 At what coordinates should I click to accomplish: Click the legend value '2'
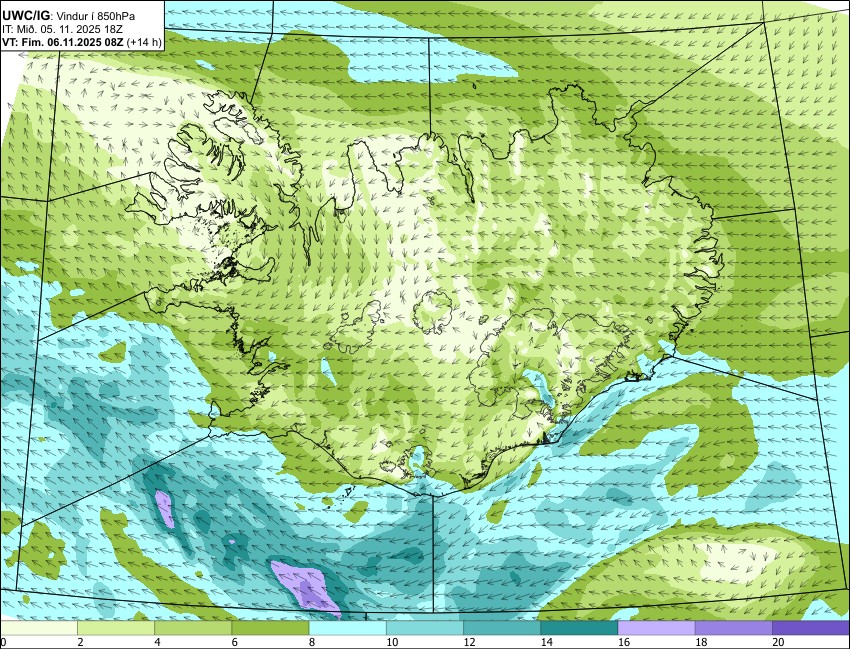[80, 642]
